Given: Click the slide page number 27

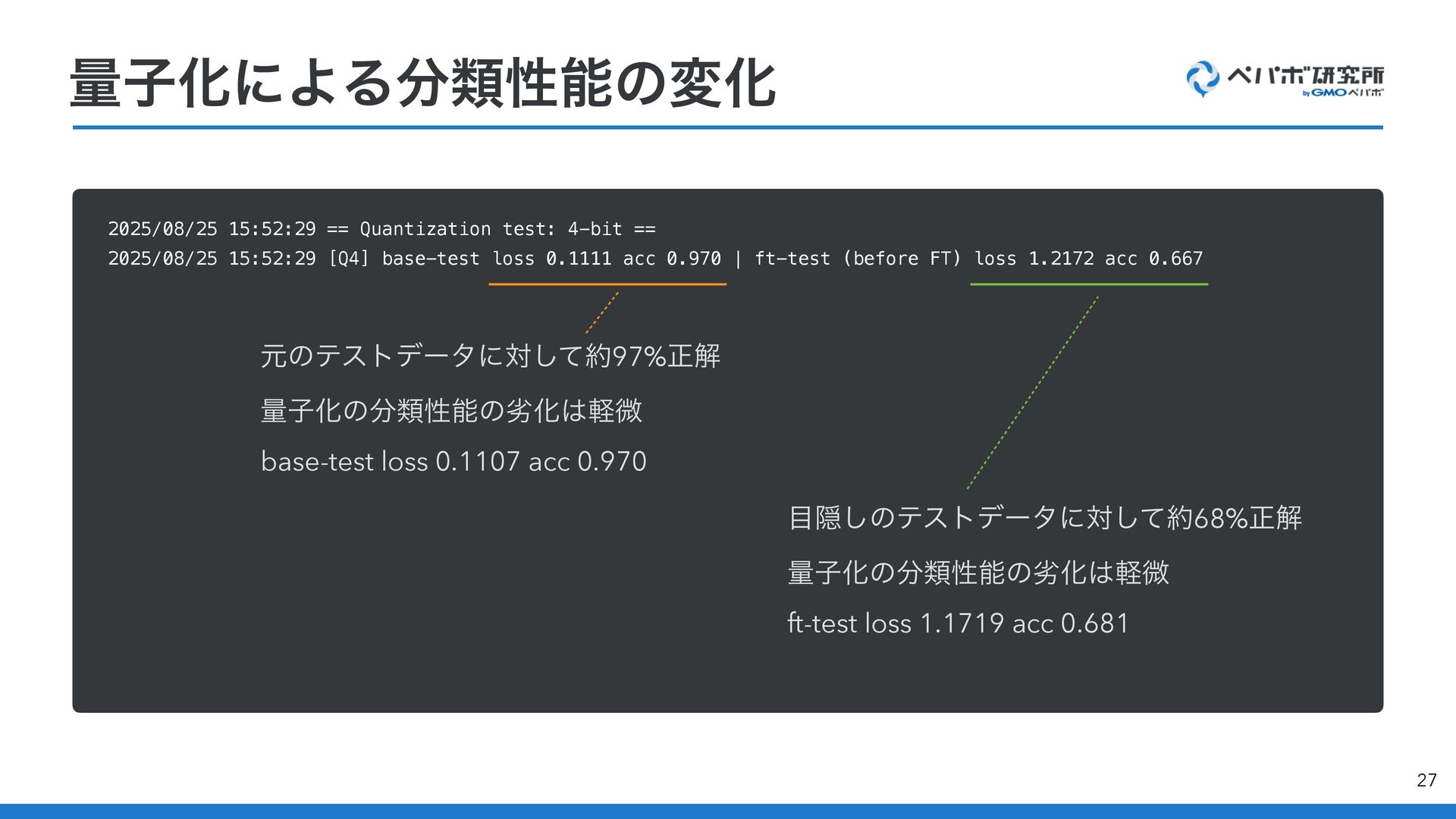Looking at the screenshot, I should point(1426,780).
